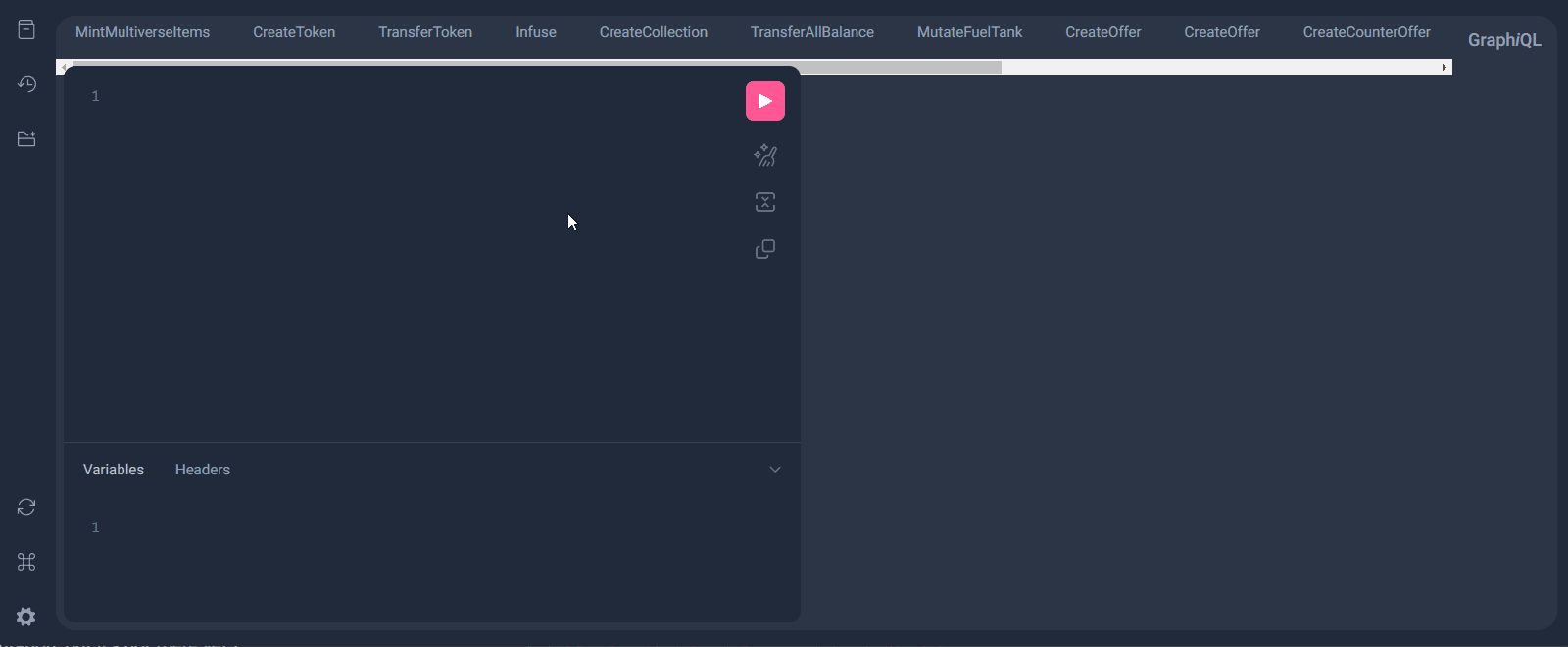Collapse the variables pane with the chevron
The height and width of the screenshot is (647, 1568).
(775, 470)
